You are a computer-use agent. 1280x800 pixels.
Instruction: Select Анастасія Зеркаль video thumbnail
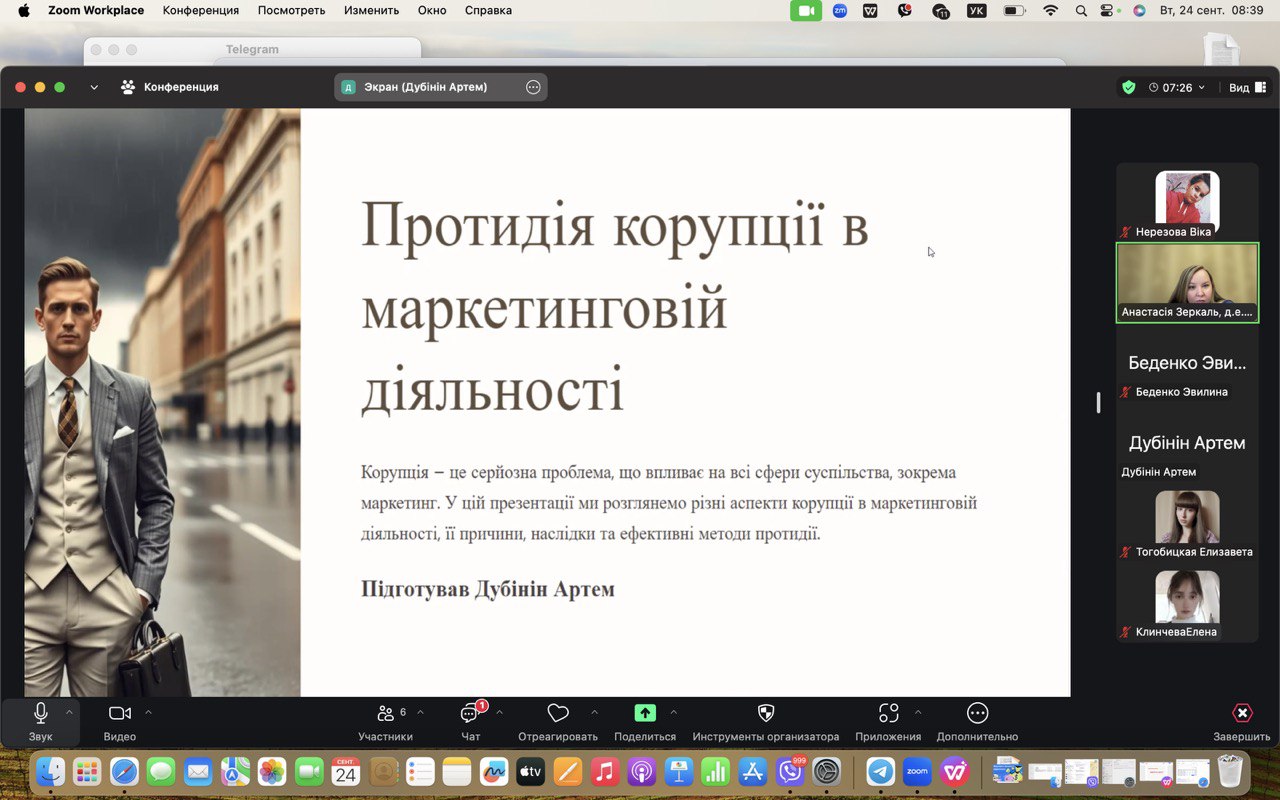(x=1187, y=283)
